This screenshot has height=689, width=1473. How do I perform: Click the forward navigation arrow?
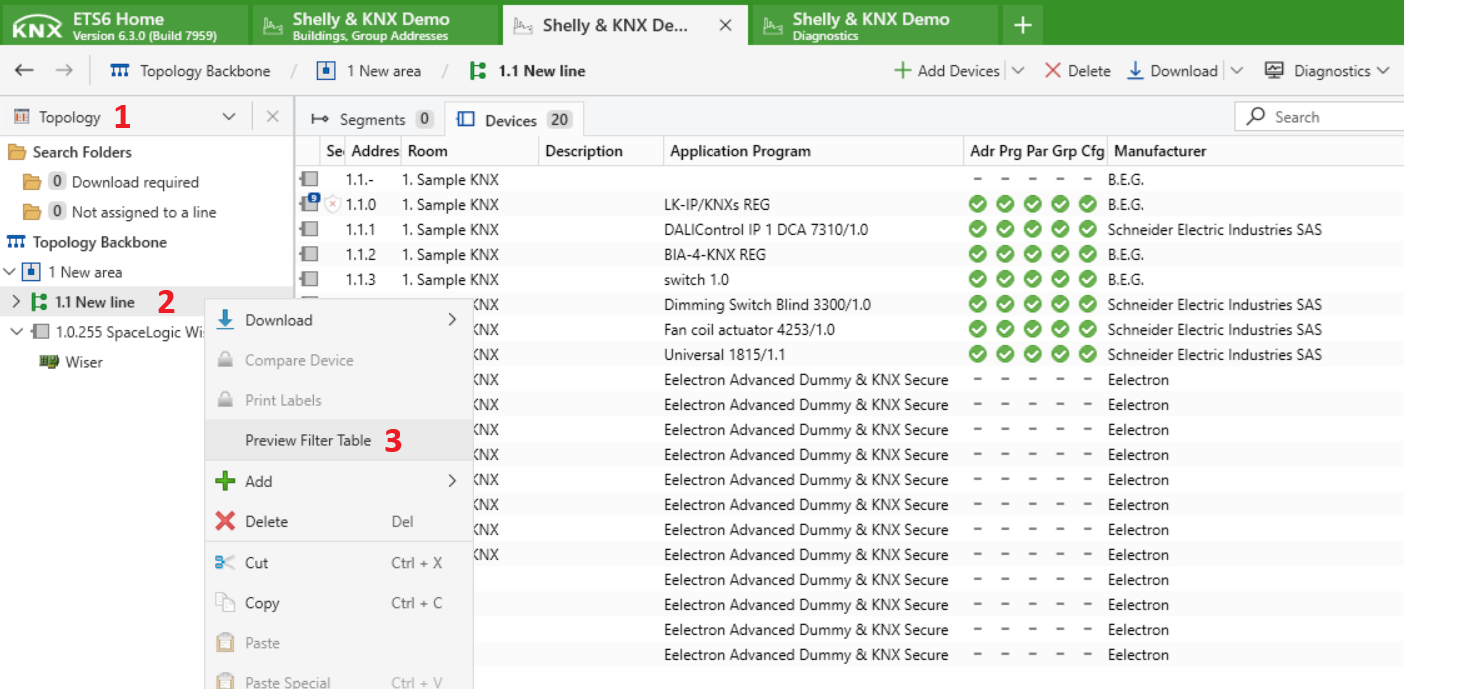(63, 71)
